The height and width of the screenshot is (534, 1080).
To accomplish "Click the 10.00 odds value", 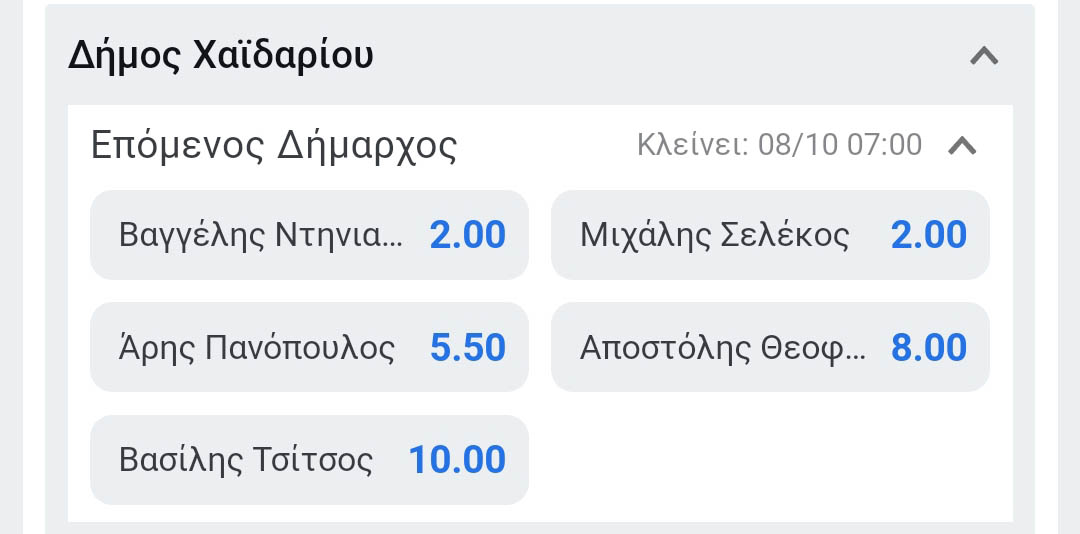I will (x=457, y=460).
